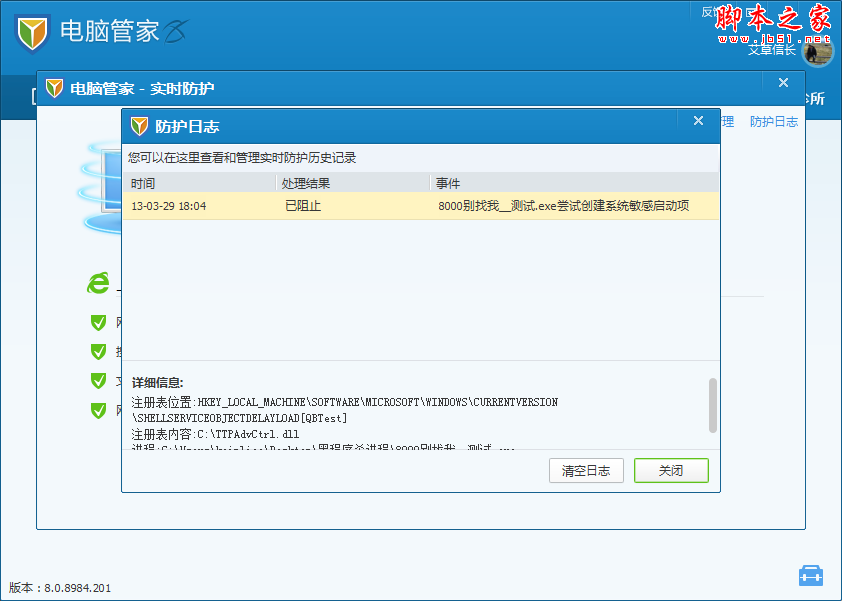
Task: Close the 电脑管家 - 实时防护 window
Action: [783, 83]
